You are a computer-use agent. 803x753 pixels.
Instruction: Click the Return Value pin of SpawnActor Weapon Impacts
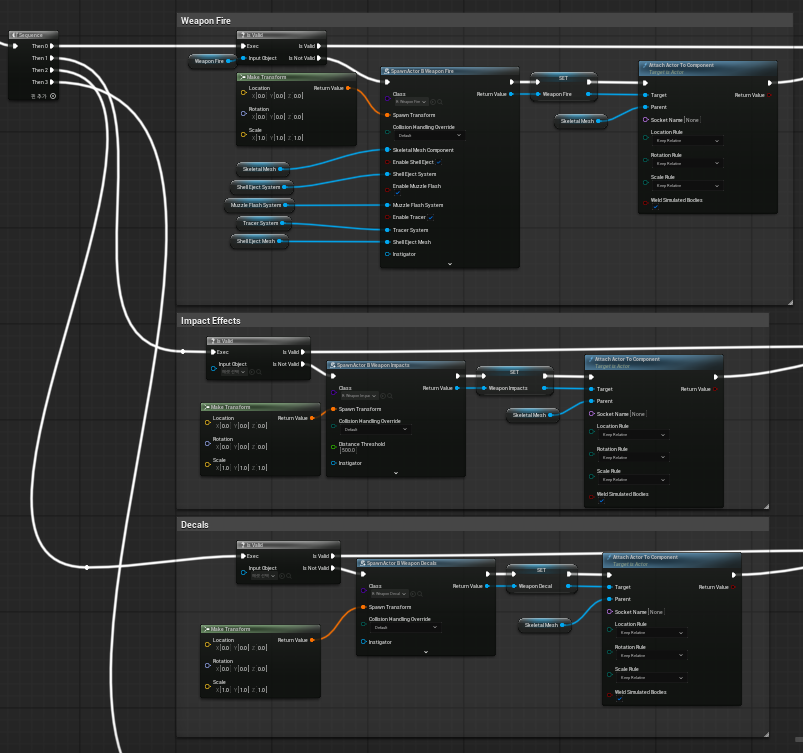[457, 388]
